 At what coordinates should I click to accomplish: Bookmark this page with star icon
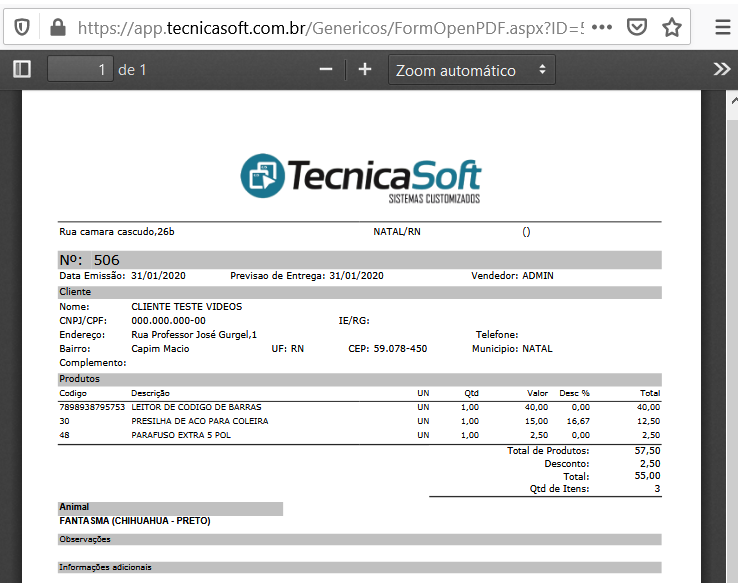pos(672,27)
